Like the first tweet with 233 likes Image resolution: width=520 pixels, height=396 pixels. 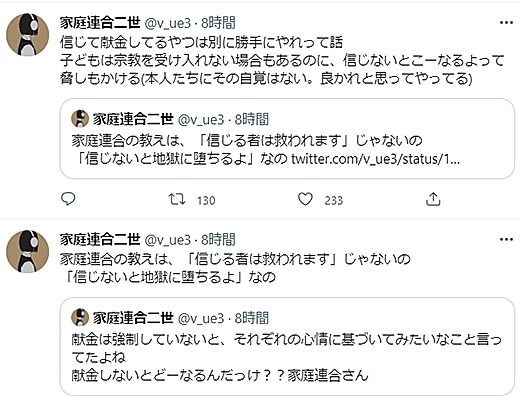[305, 199]
